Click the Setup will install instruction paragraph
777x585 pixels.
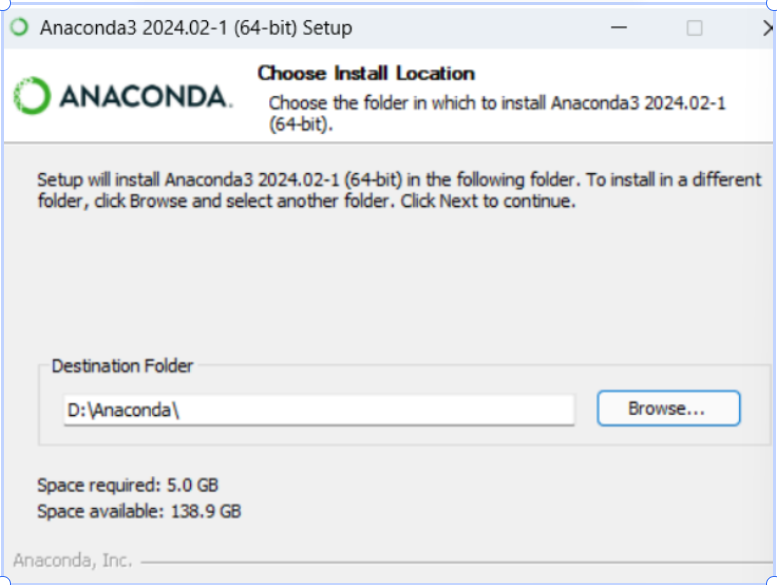(399, 190)
